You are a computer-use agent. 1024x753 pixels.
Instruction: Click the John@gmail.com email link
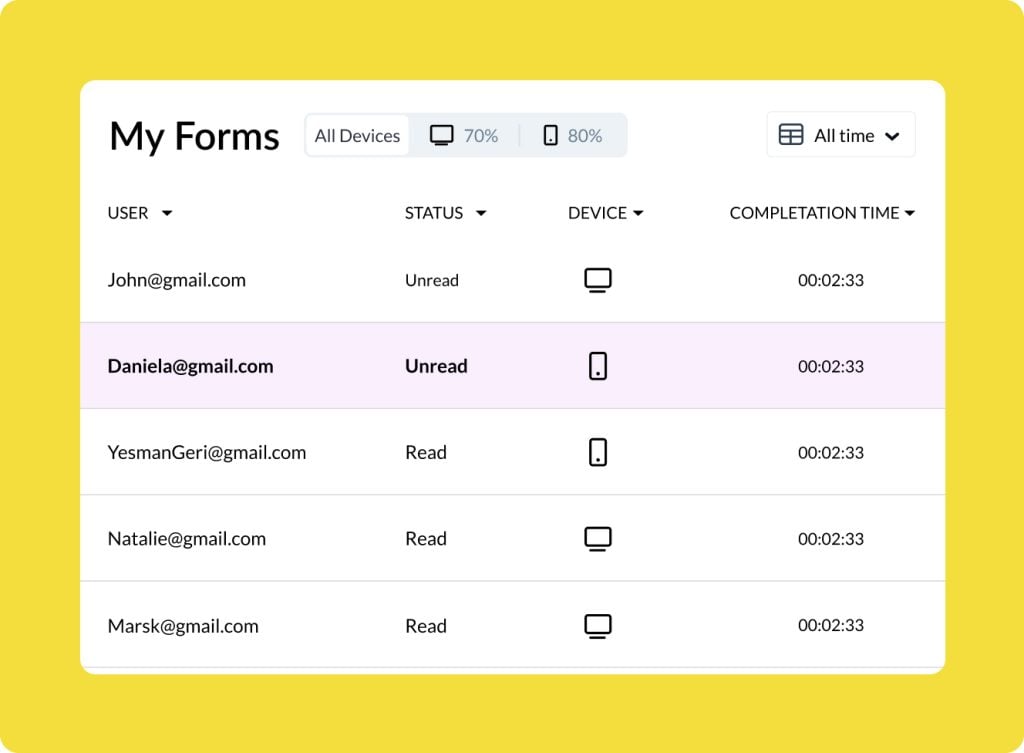177,280
